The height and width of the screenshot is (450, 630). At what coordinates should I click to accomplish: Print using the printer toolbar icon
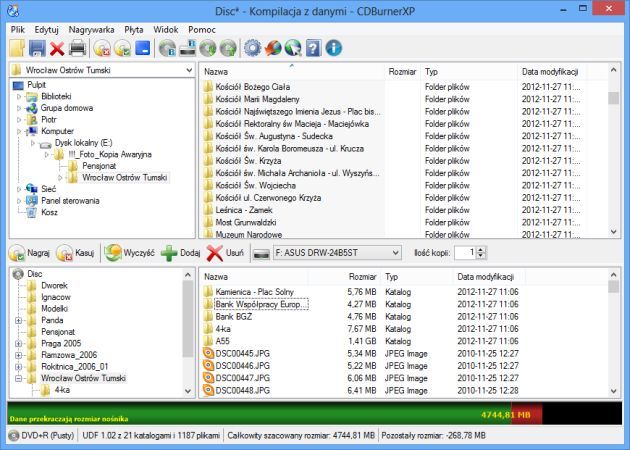(78, 48)
